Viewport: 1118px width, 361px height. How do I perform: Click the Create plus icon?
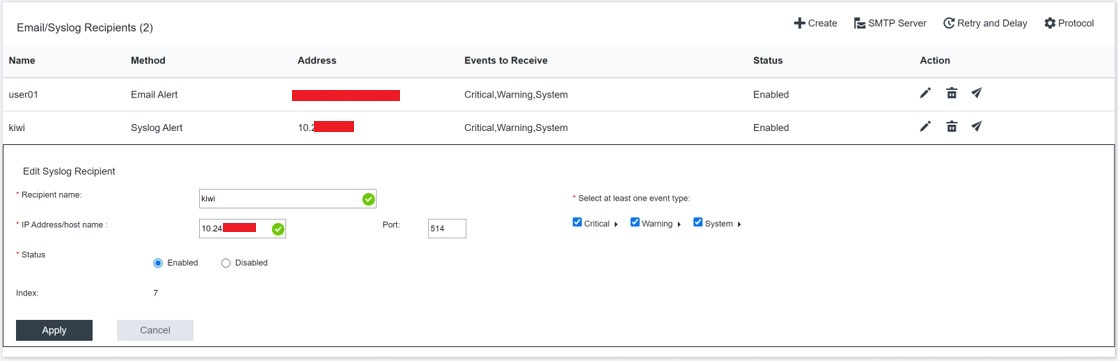799,24
